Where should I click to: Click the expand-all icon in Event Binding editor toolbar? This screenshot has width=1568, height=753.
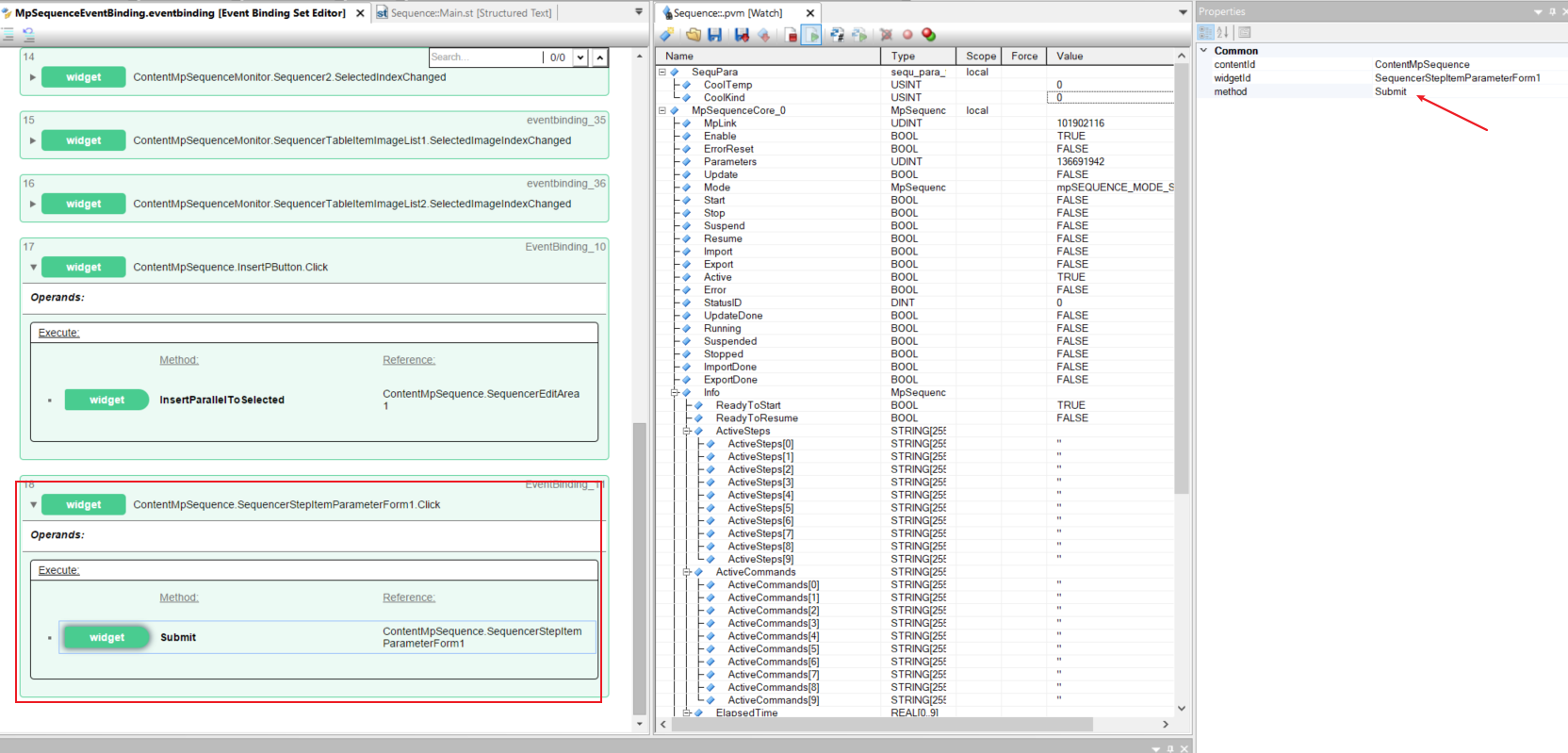pyautogui.click(x=8, y=35)
